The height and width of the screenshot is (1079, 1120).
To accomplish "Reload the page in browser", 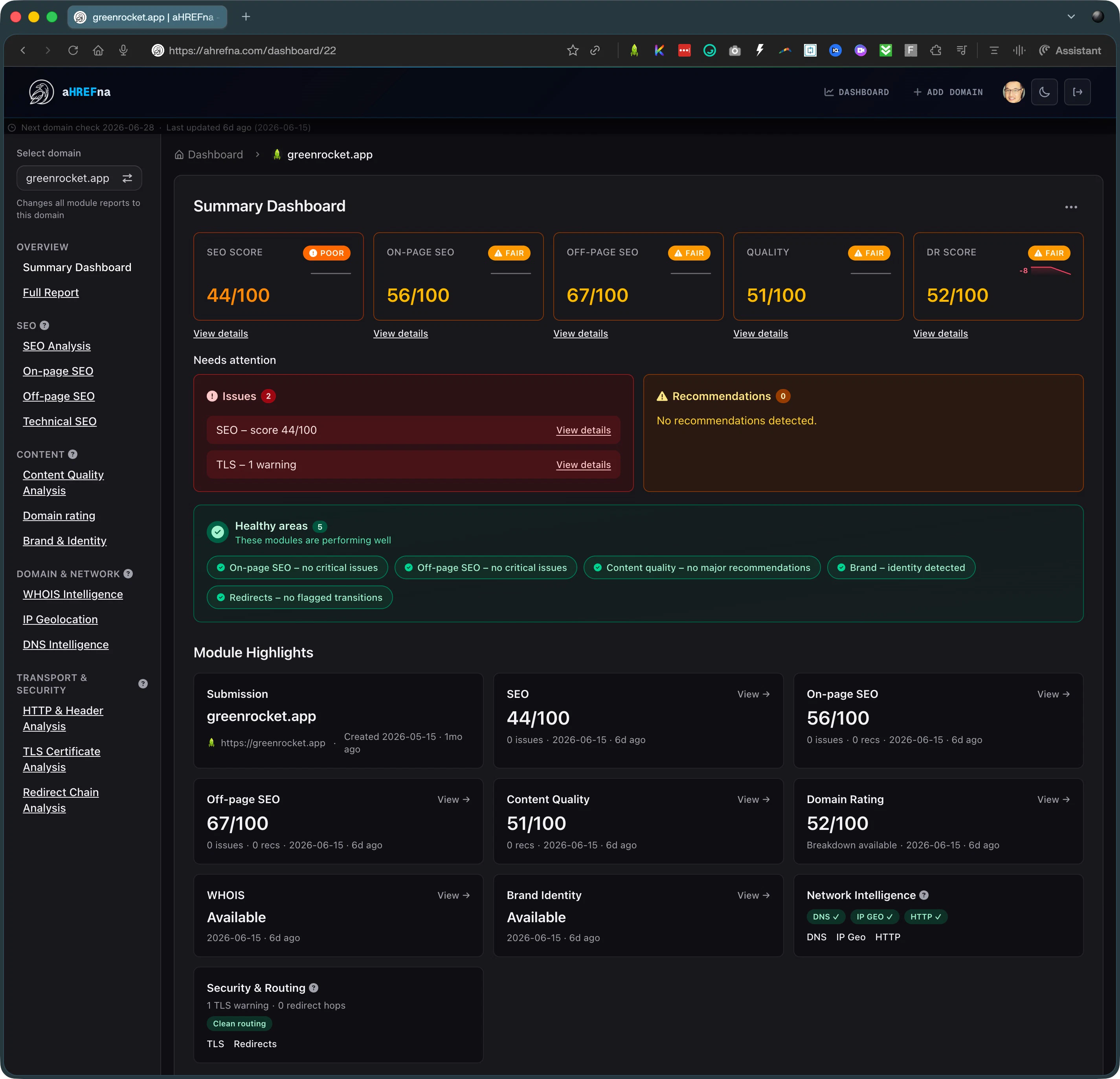I will tap(73, 50).
